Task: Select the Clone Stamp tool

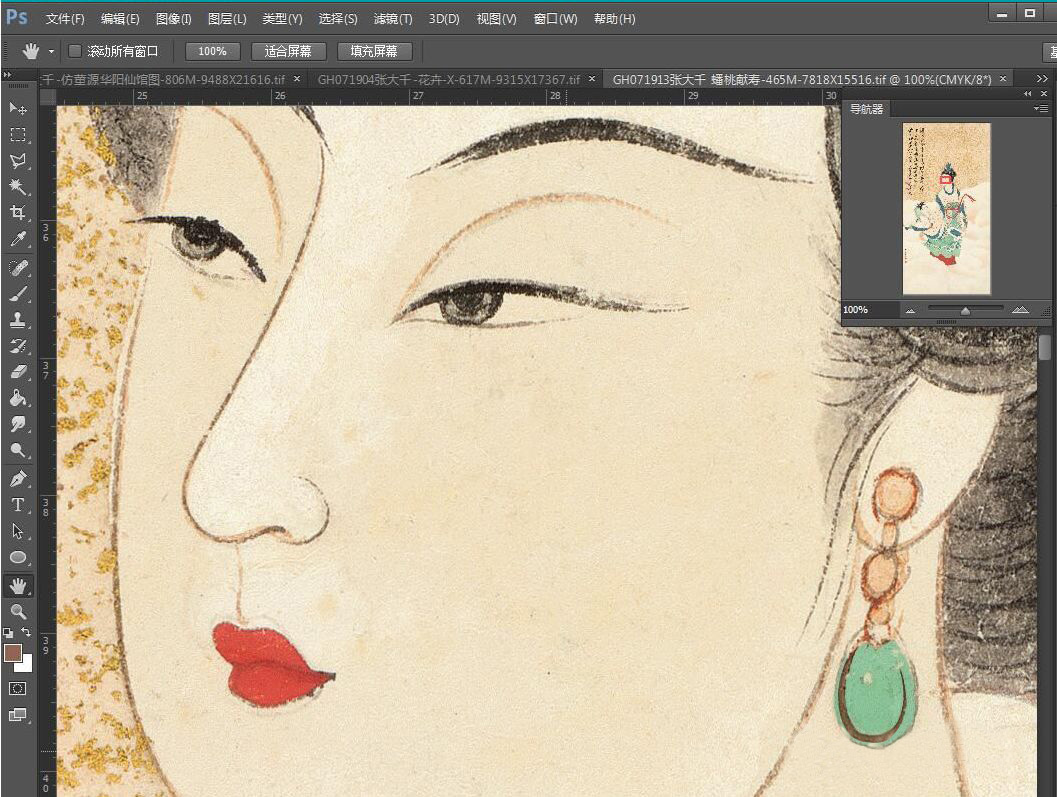Action: [18, 320]
